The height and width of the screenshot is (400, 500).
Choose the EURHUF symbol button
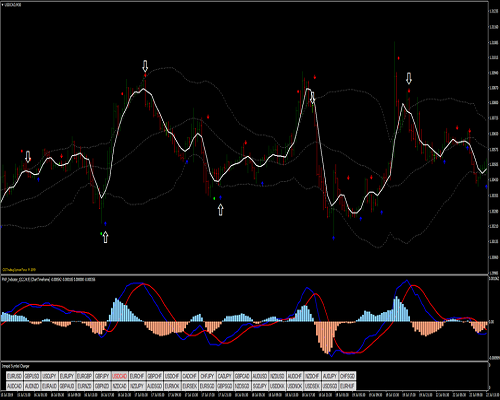pos(347,386)
